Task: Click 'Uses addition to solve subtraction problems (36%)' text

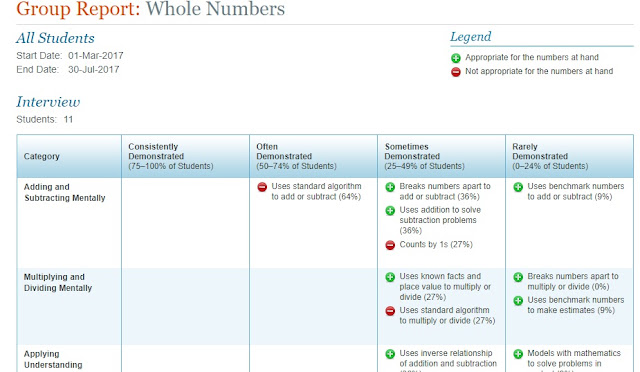Action: (440, 220)
